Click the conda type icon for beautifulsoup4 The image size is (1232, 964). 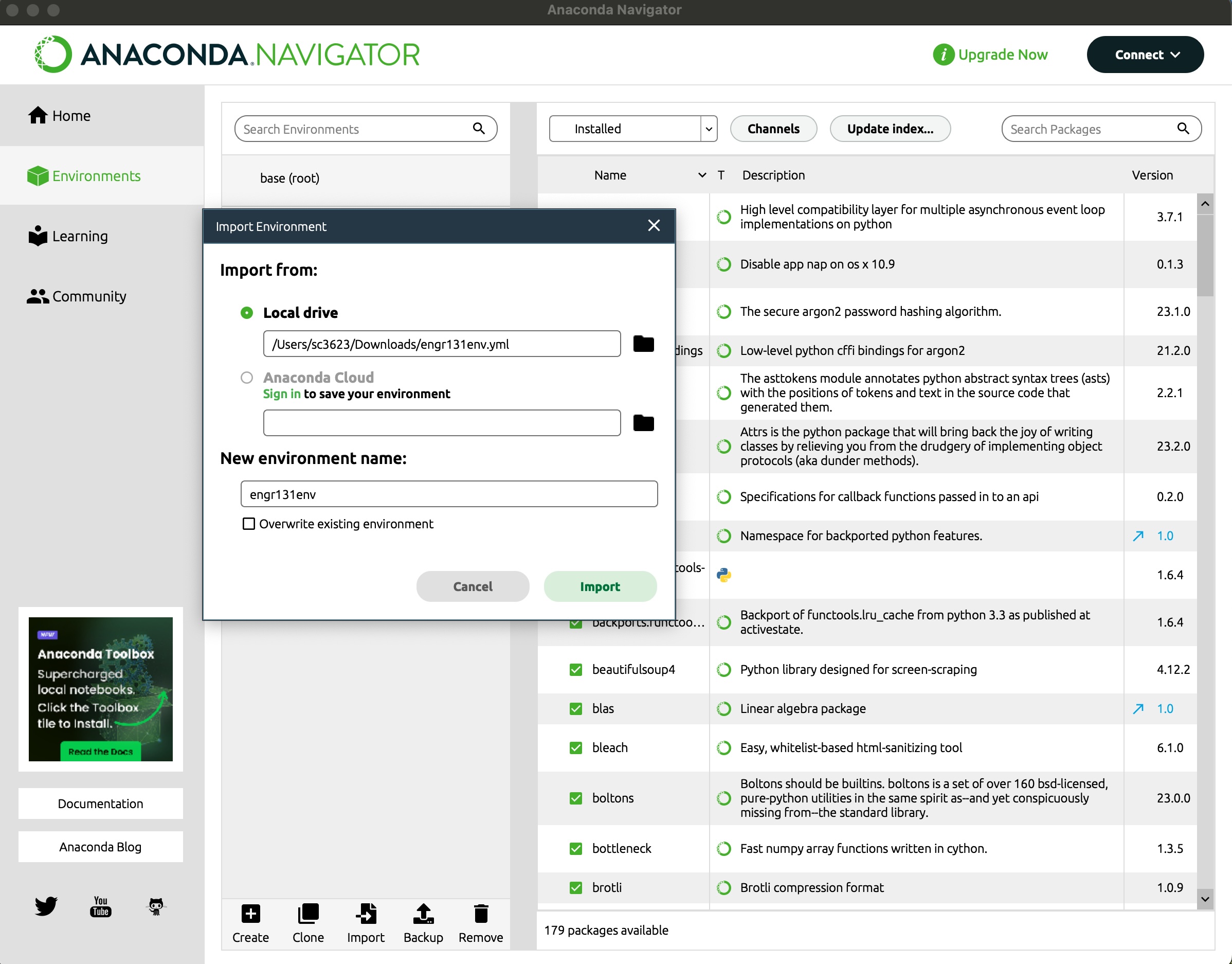[724, 669]
